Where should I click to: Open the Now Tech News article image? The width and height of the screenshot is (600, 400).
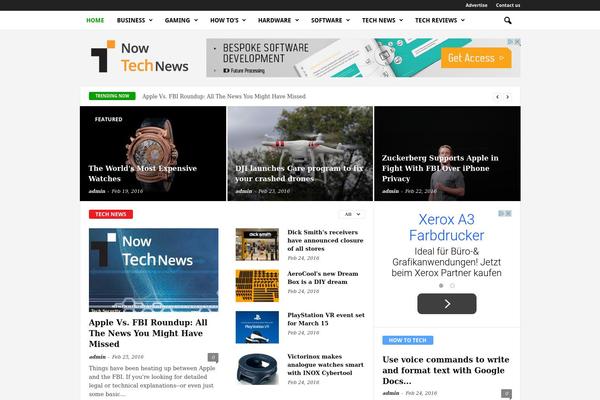coord(153,270)
